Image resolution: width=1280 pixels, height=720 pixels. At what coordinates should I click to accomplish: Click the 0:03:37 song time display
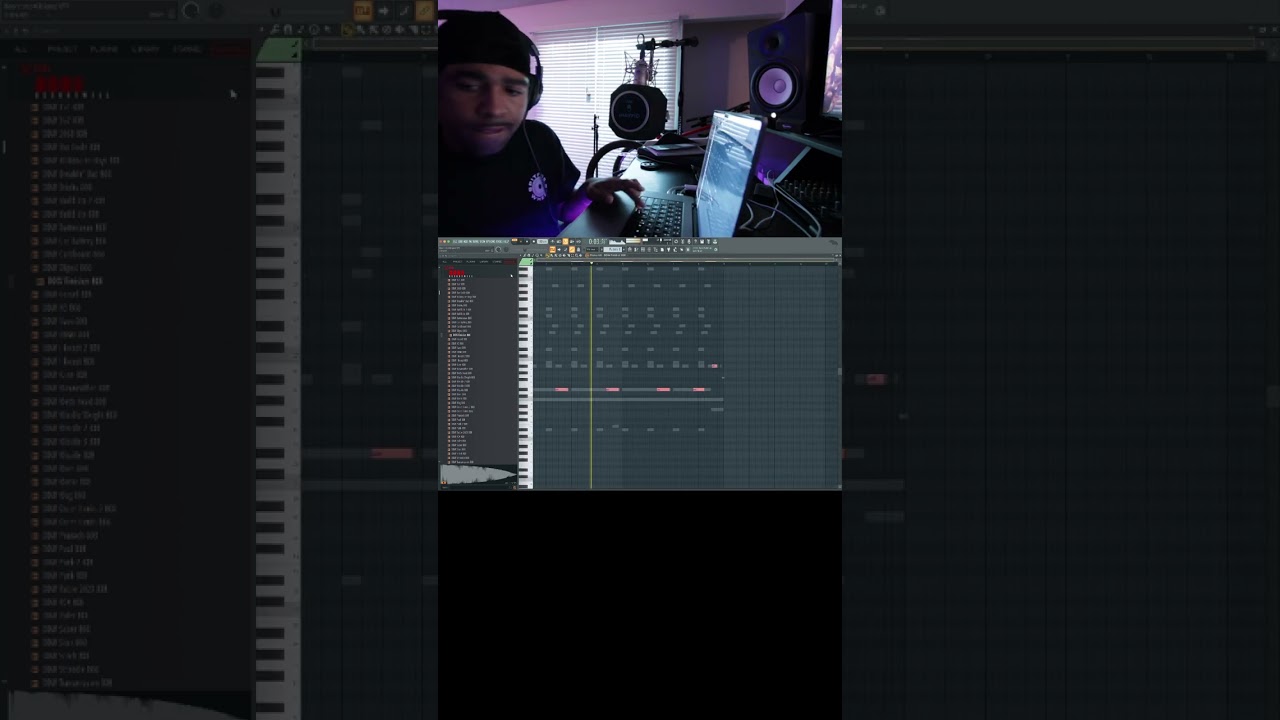597,241
